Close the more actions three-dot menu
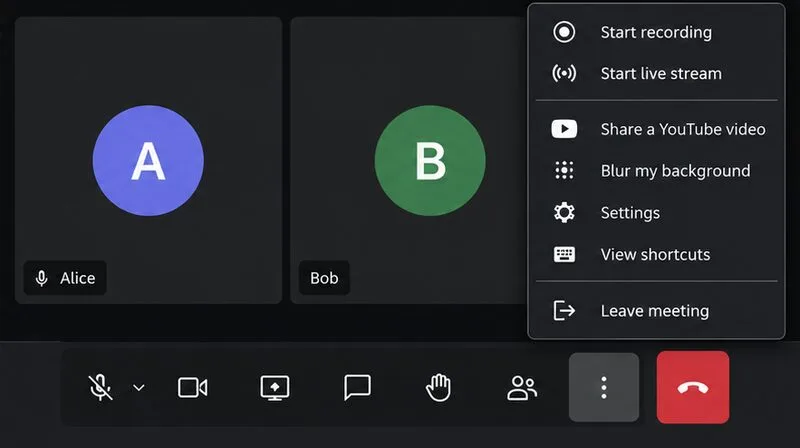This screenshot has width=800, height=448. click(604, 387)
